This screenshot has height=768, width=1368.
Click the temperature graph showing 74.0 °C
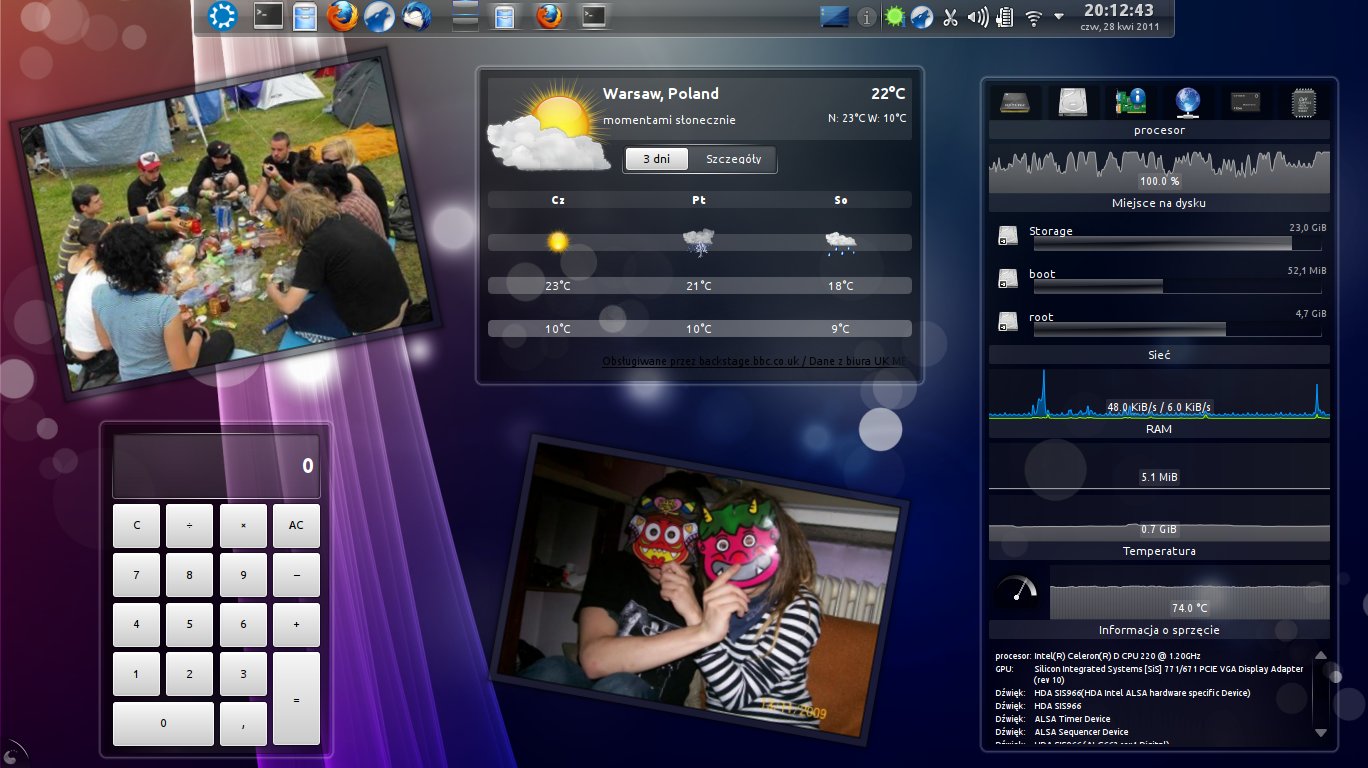click(x=1189, y=591)
